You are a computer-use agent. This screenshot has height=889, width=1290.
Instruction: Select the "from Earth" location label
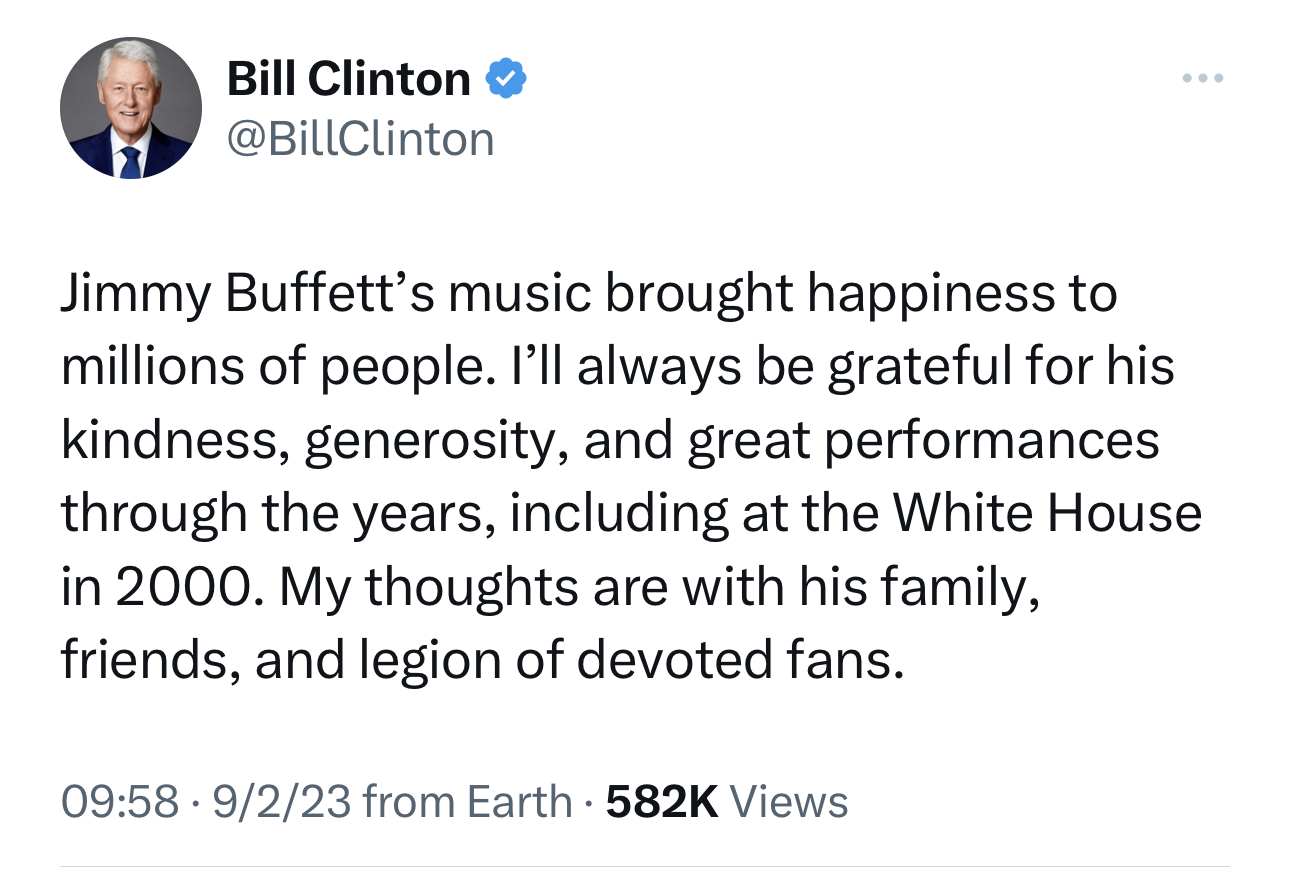[x=468, y=801]
